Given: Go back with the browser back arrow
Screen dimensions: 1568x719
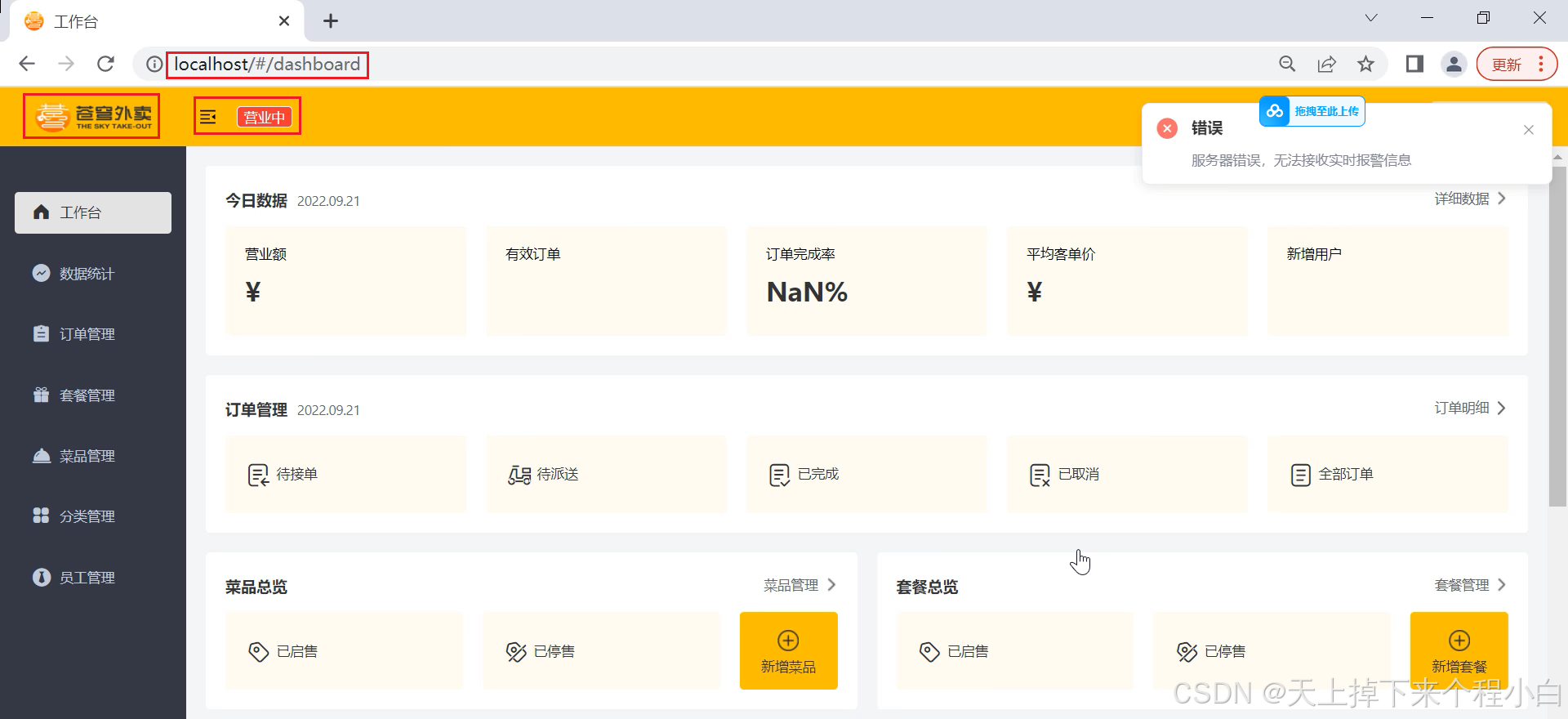Looking at the screenshot, I should [x=27, y=64].
